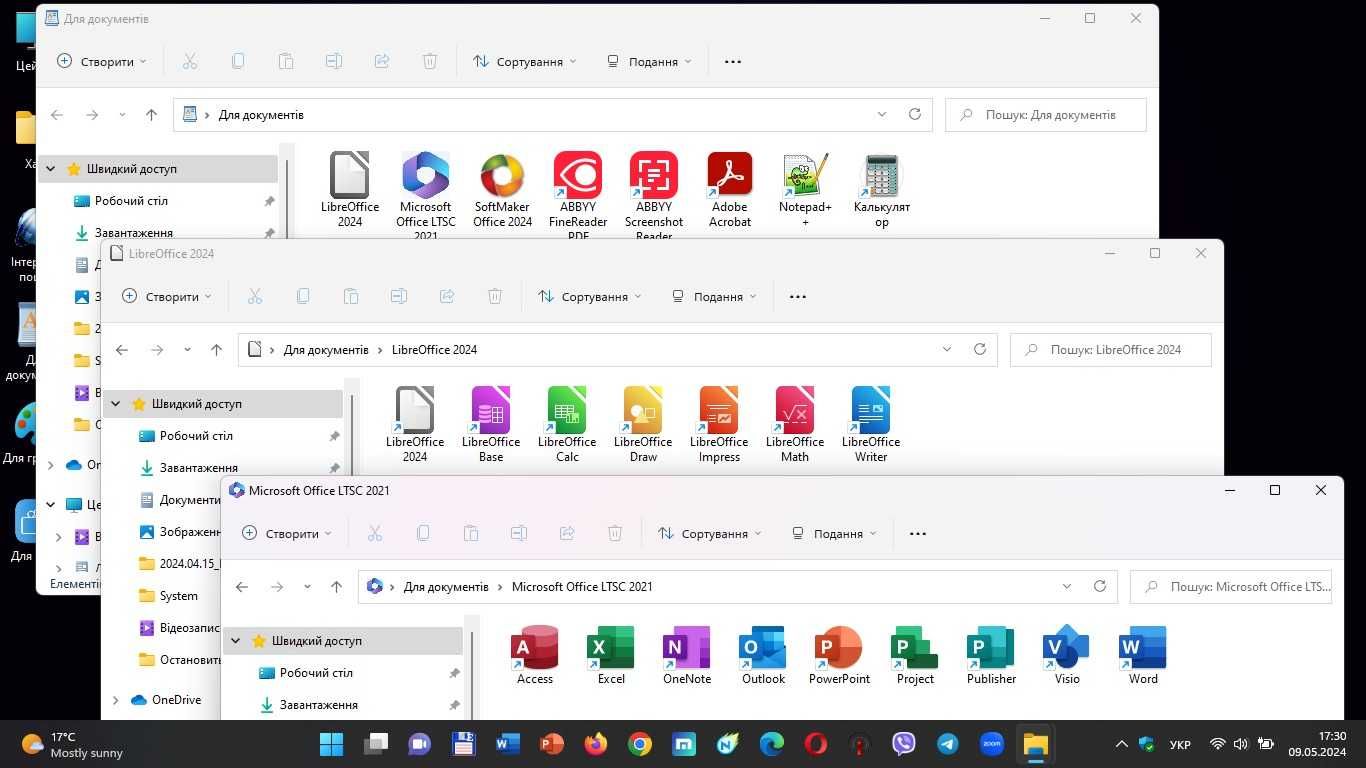Image resolution: width=1366 pixels, height=768 pixels.
Task: Open Сортування dropdown in LibreOffice 2024 window
Action: pyautogui.click(x=589, y=296)
